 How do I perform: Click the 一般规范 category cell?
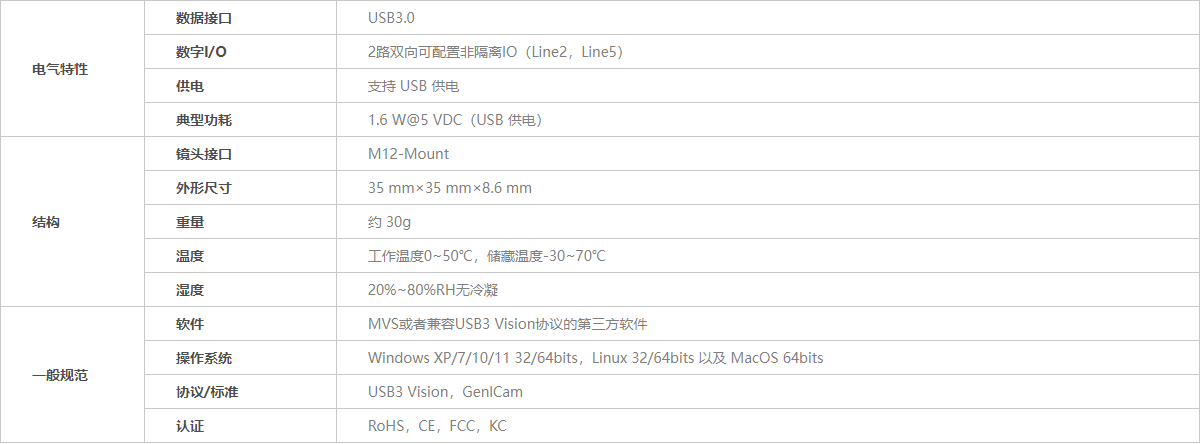60,375
